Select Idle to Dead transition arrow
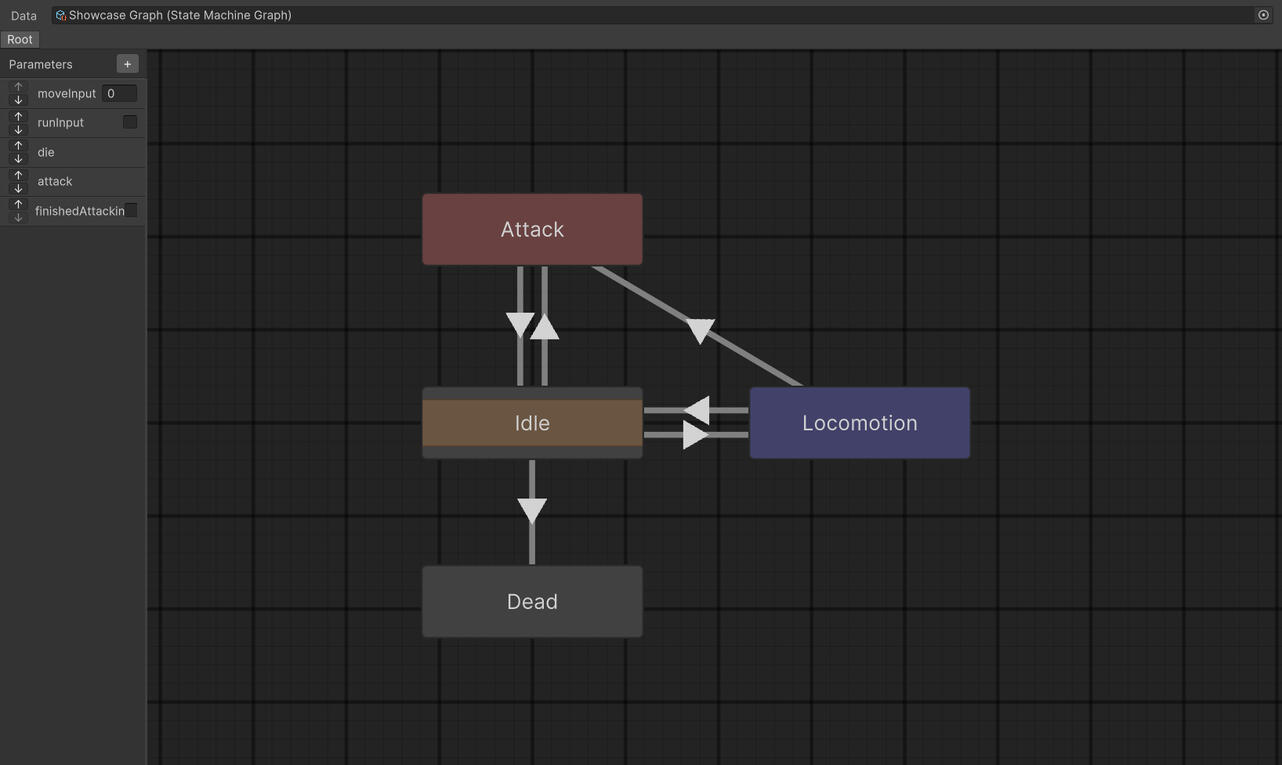The width and height of the screenshot is (1282, 765). tap(532, 511)
